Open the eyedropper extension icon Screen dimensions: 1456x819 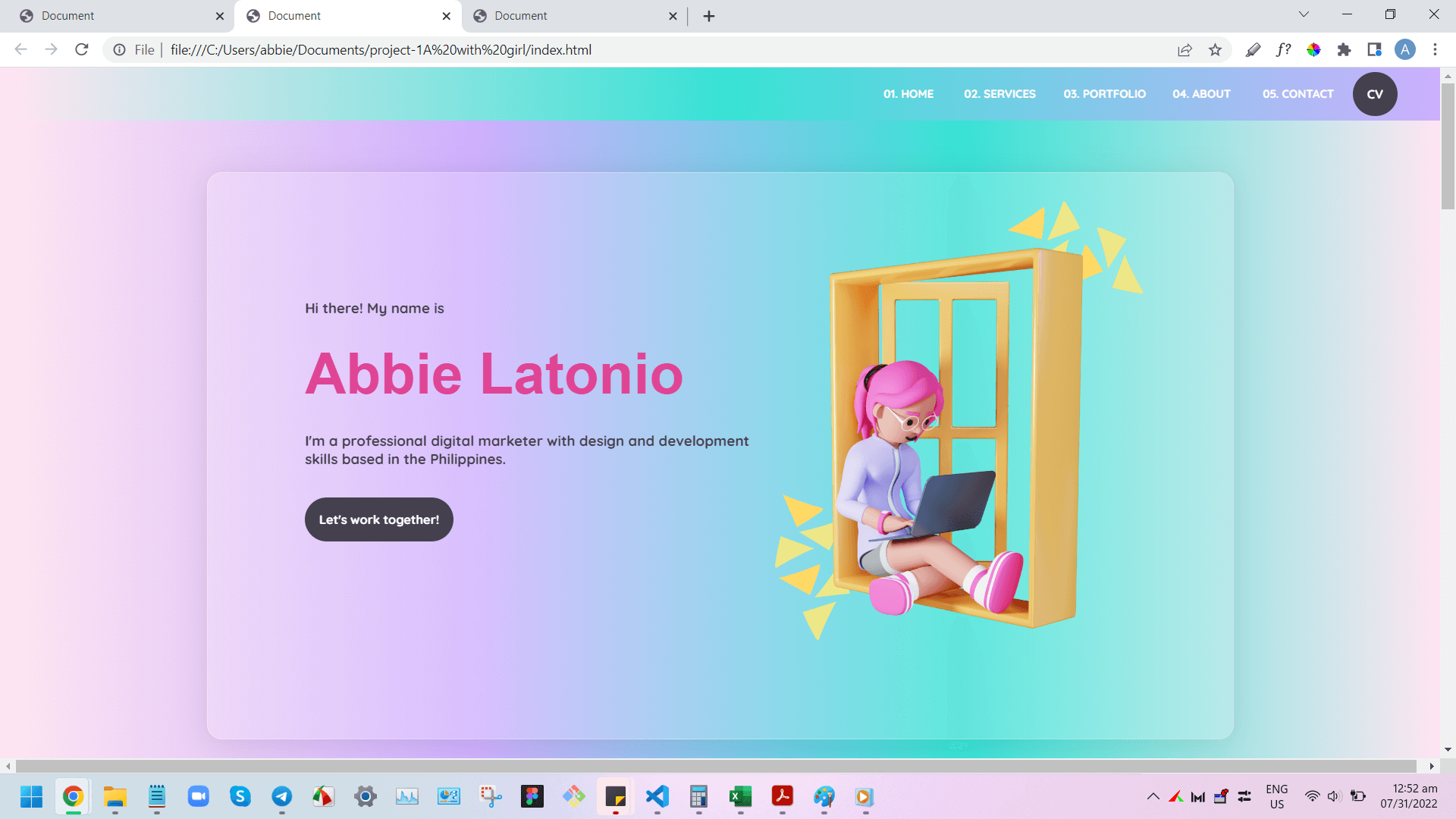[1253, 50]
